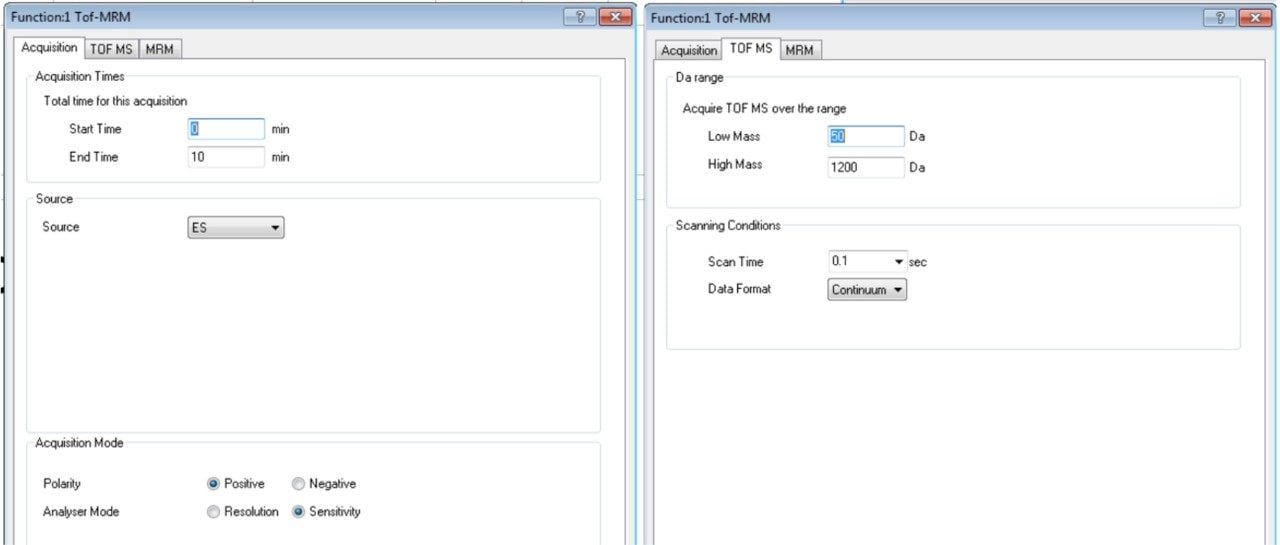Click the help button in the Acquisition Times window

pos(580,18)
